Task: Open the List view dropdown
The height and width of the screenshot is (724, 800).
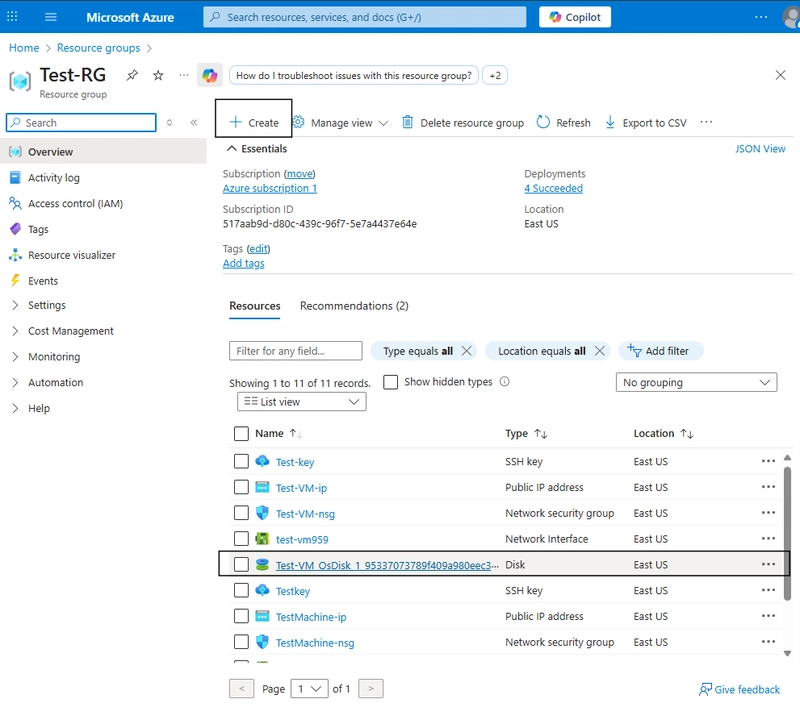Action: tap(302, 402)
